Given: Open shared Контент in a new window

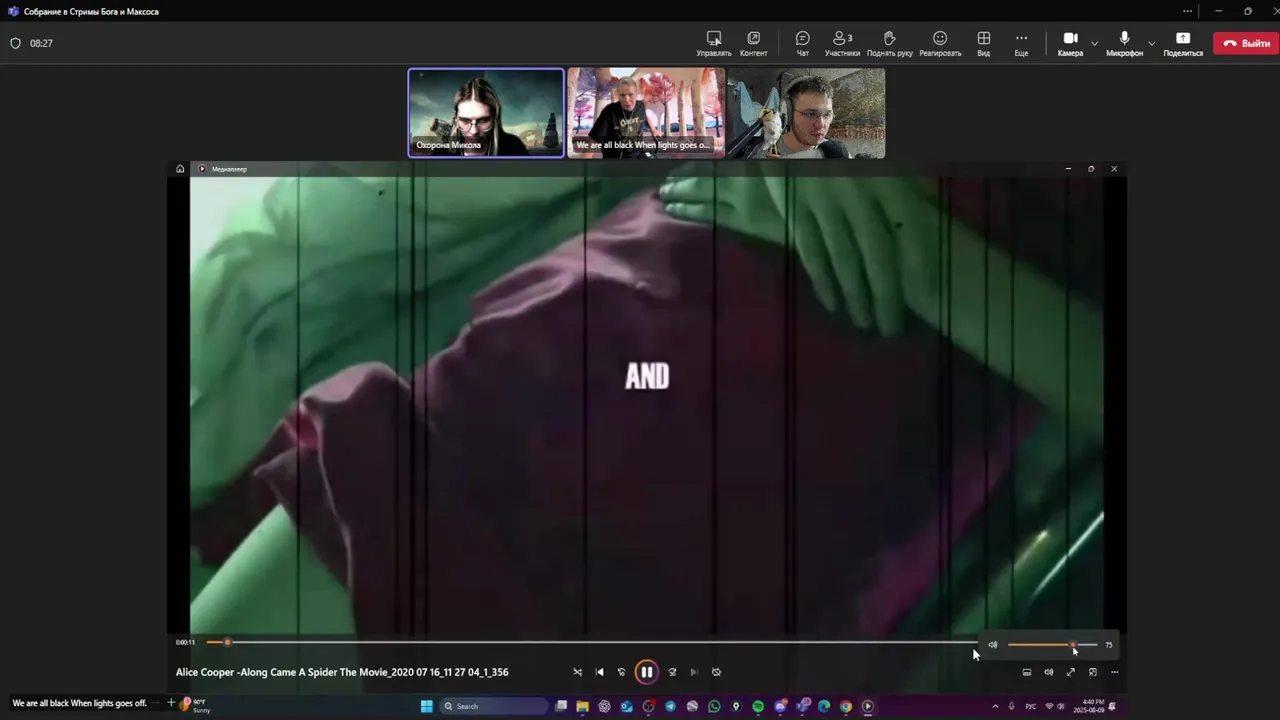Looking at the screenshot, I should point(753,43).
